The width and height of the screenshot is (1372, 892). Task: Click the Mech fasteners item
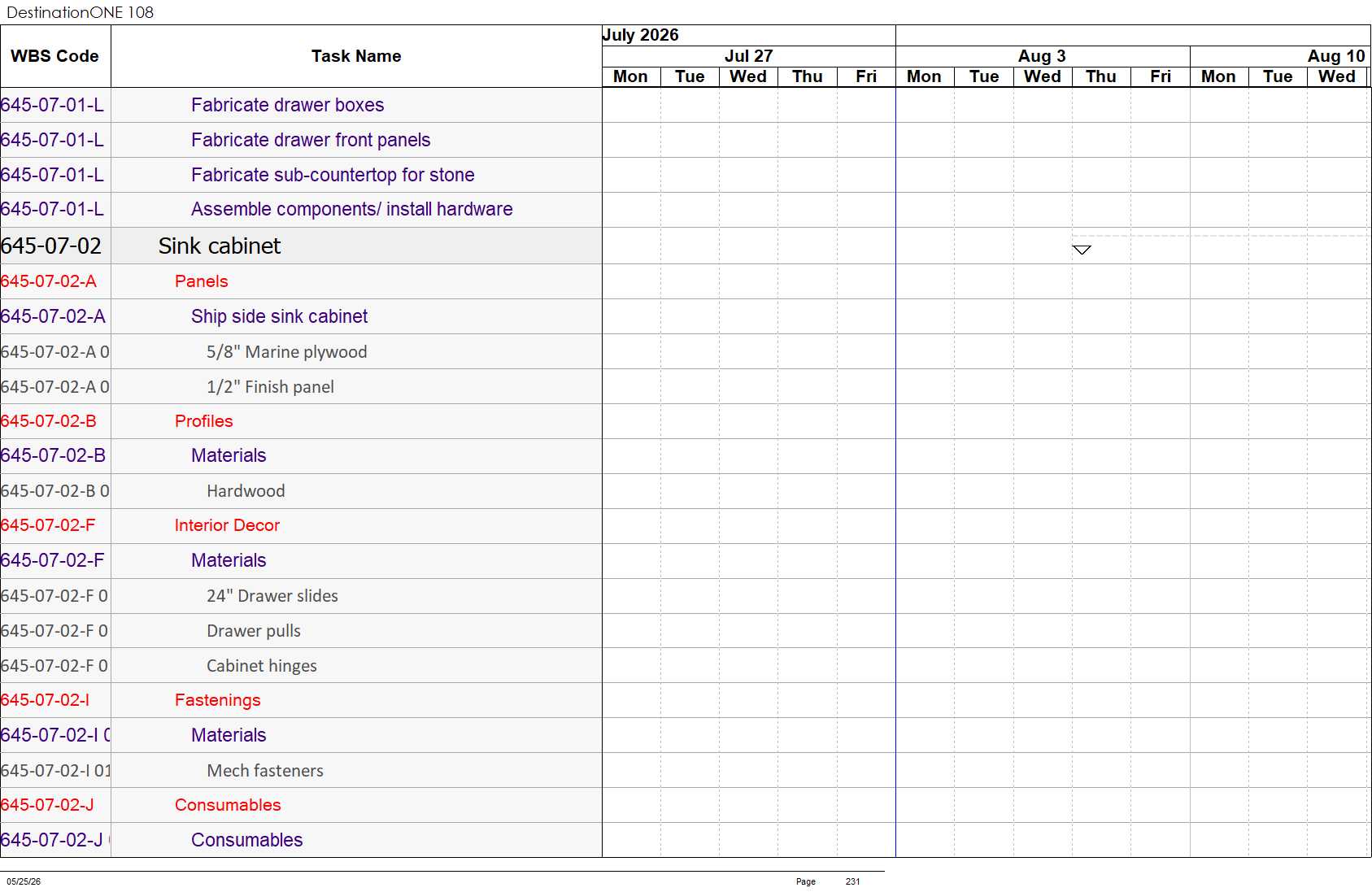264,771
